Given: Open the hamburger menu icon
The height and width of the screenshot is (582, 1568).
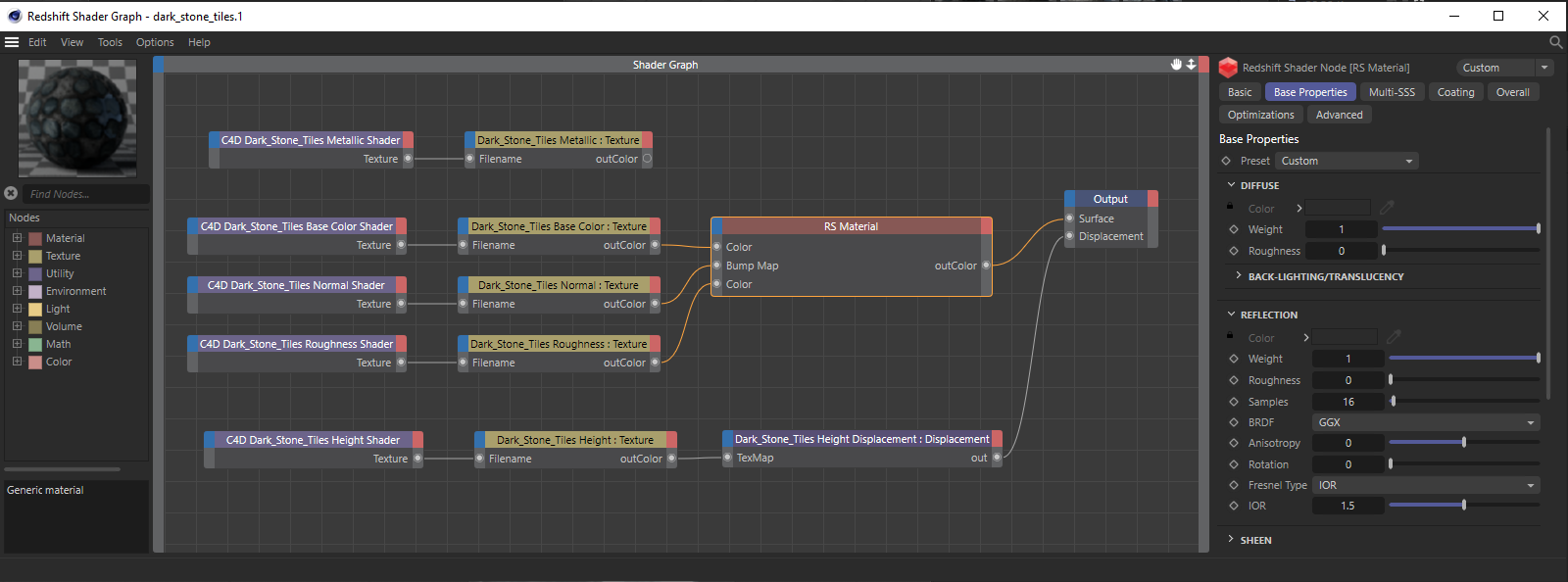Looking at the screenshot, I should (x=12, y=42).
